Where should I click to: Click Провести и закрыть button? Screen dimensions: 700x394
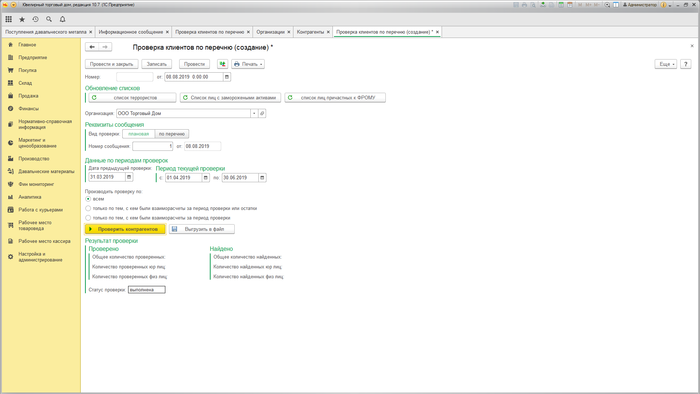[x=112, y=64]
